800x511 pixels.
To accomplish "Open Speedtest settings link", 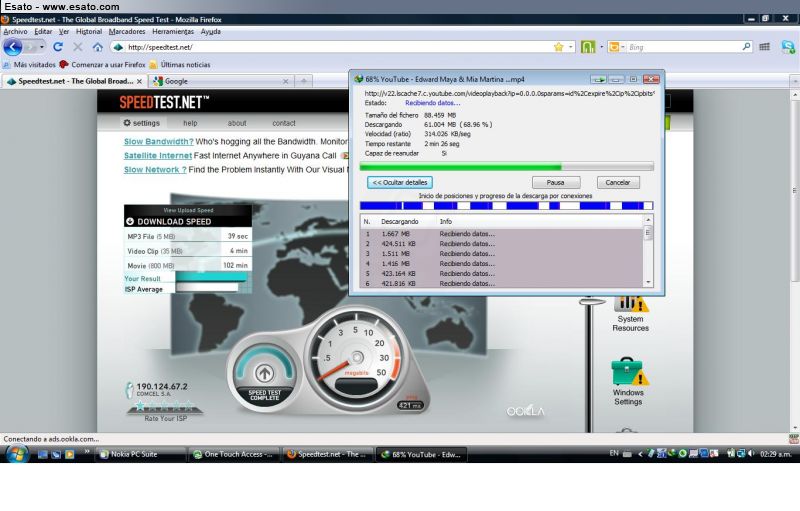I will pyautogui.click(x=141, y=123).
